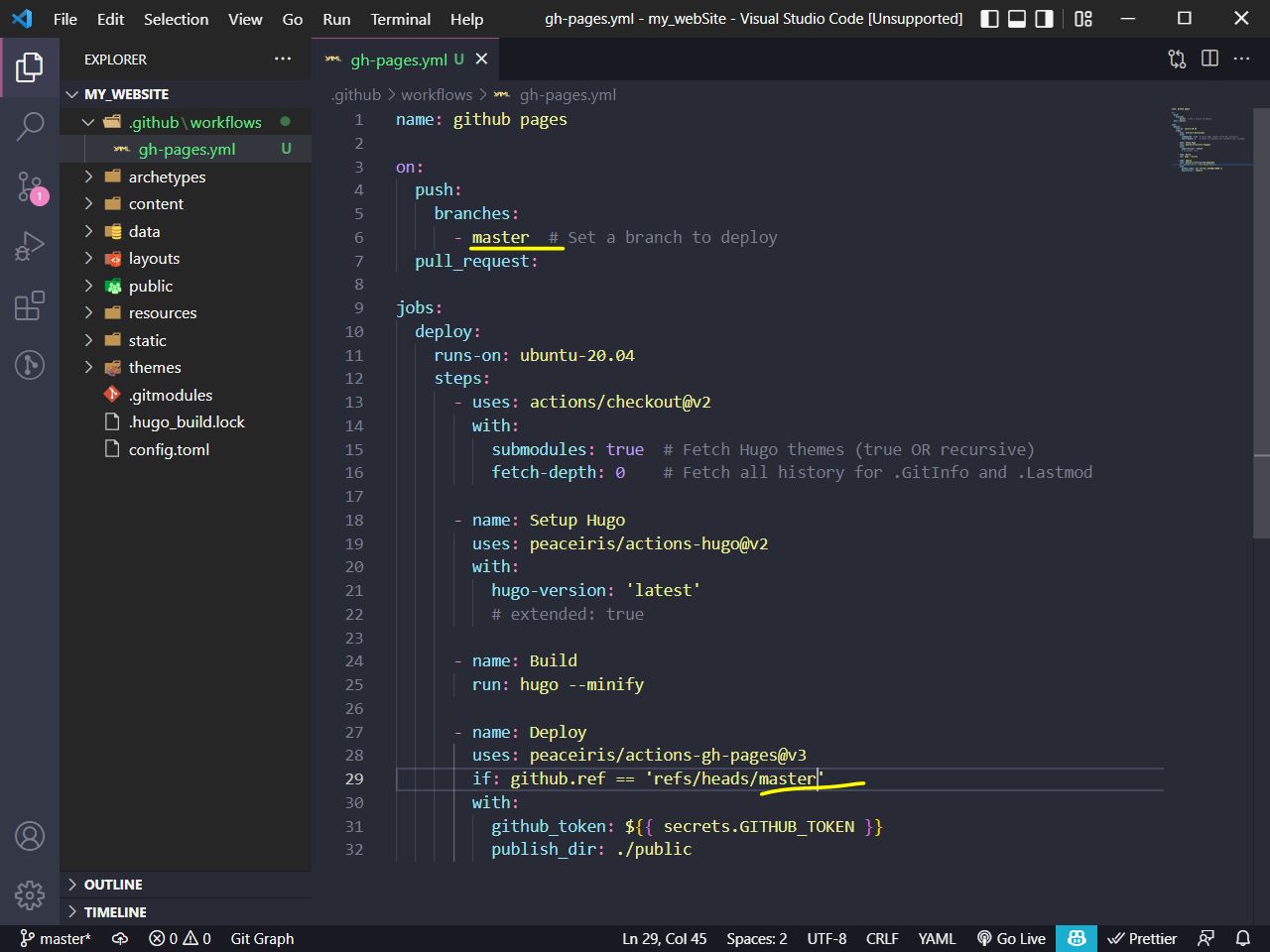Screen dimensions: 1270x952
Task: Toggle the bottom panel layout icon
Action: [1017, 19]
